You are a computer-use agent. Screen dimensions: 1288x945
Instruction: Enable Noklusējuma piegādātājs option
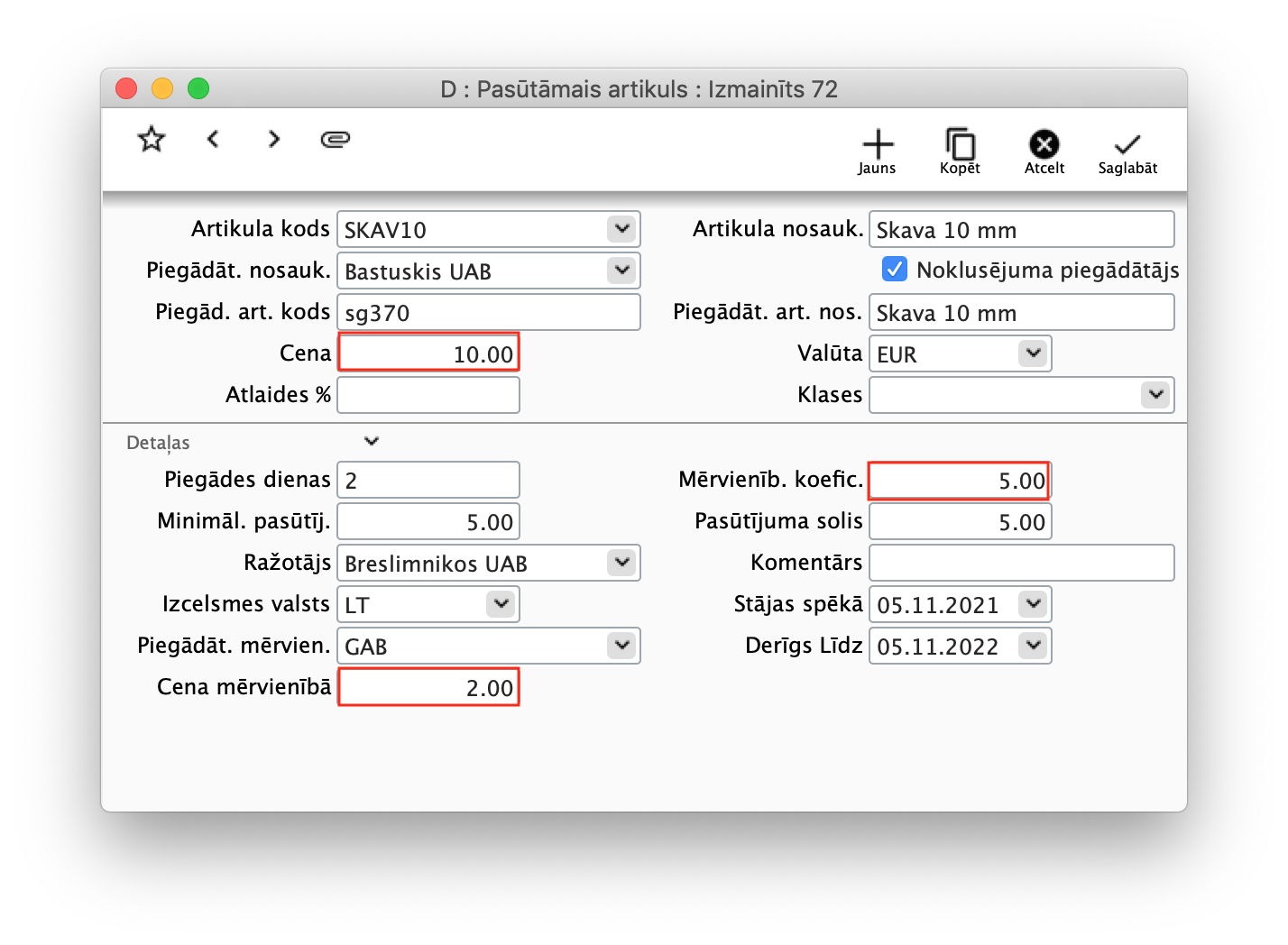click(894, 269)
